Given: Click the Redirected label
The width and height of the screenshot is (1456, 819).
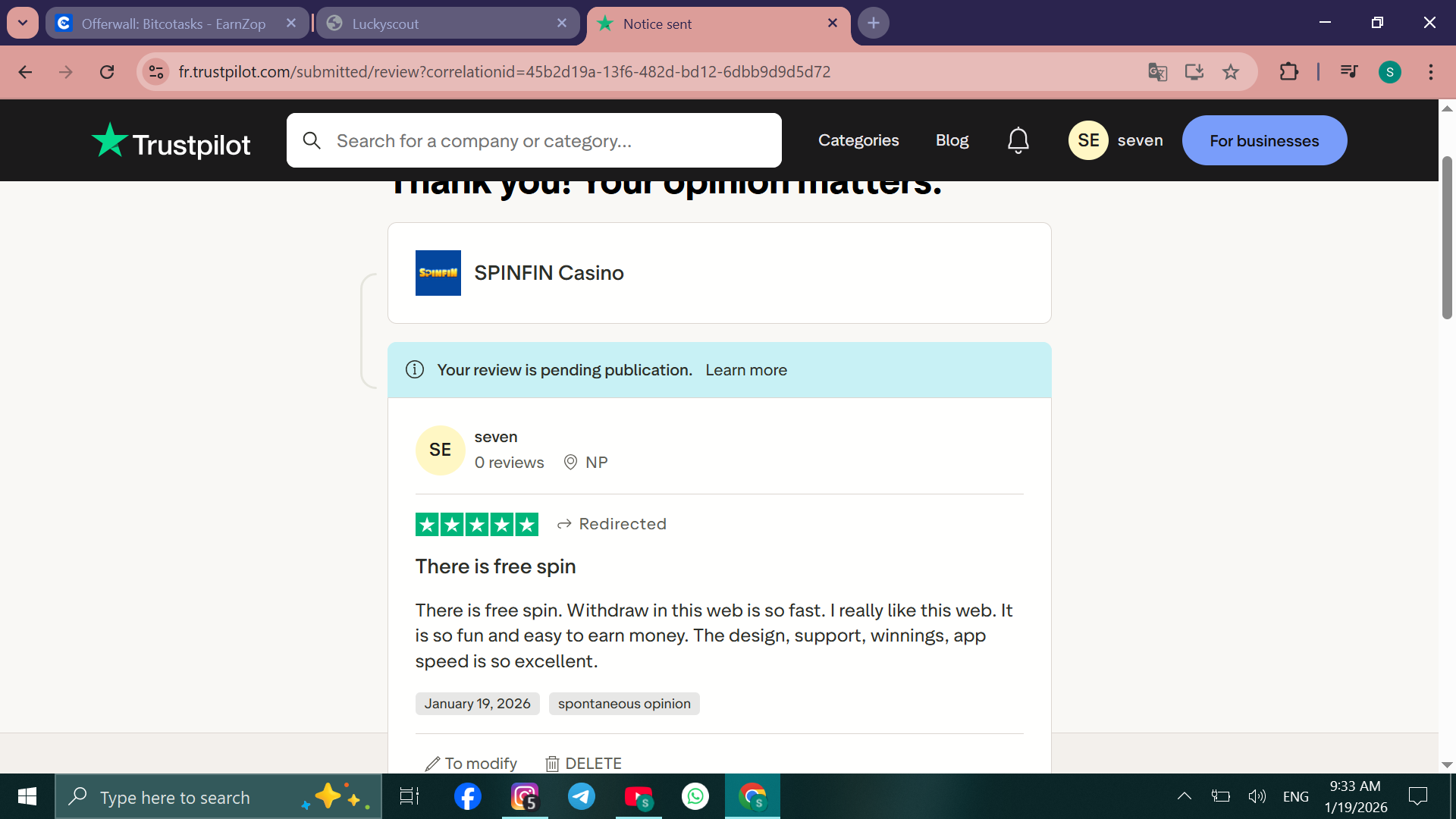Looking at the screenshot, I should [x=622, y=524].
